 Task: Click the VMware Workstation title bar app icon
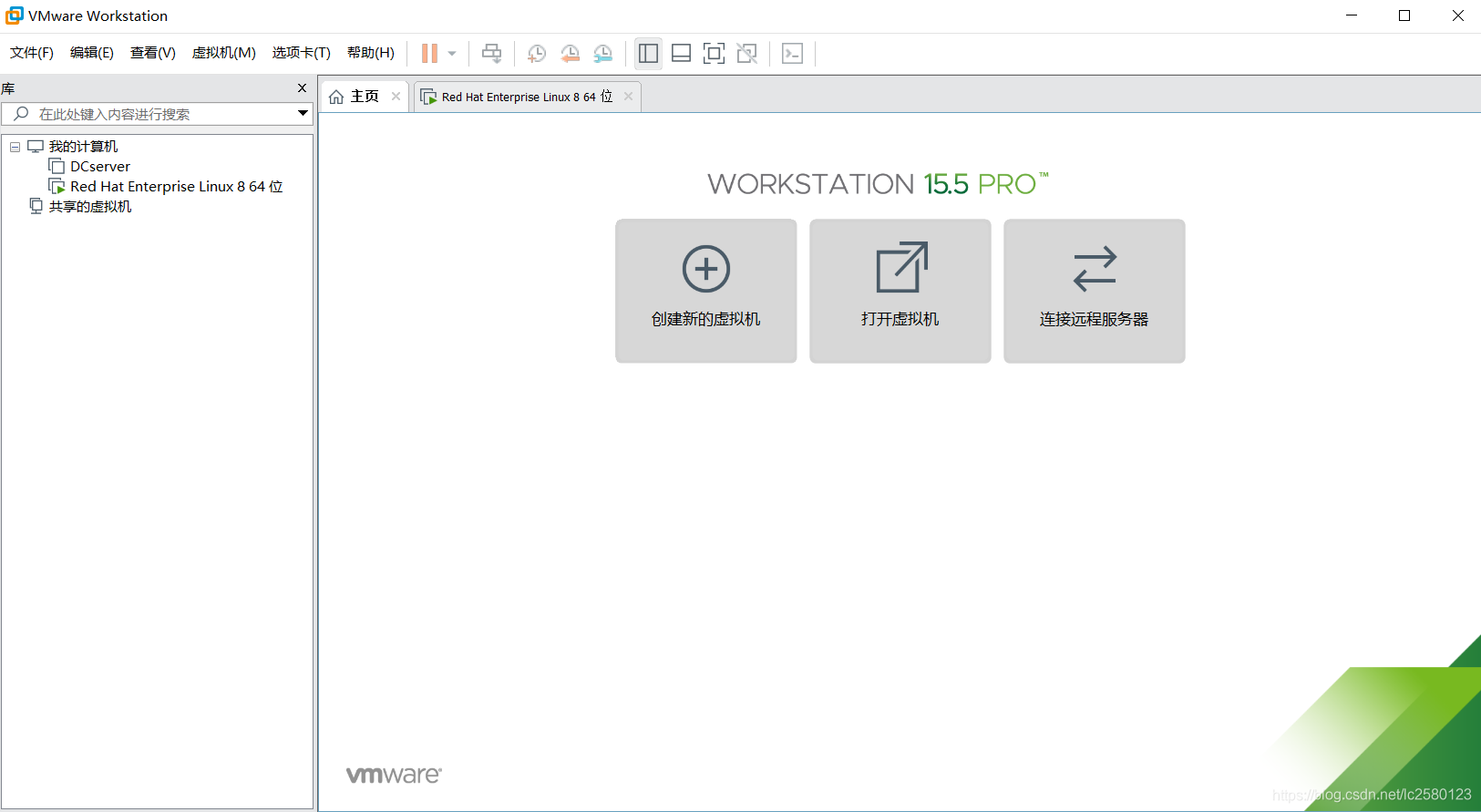coord(15,15)
